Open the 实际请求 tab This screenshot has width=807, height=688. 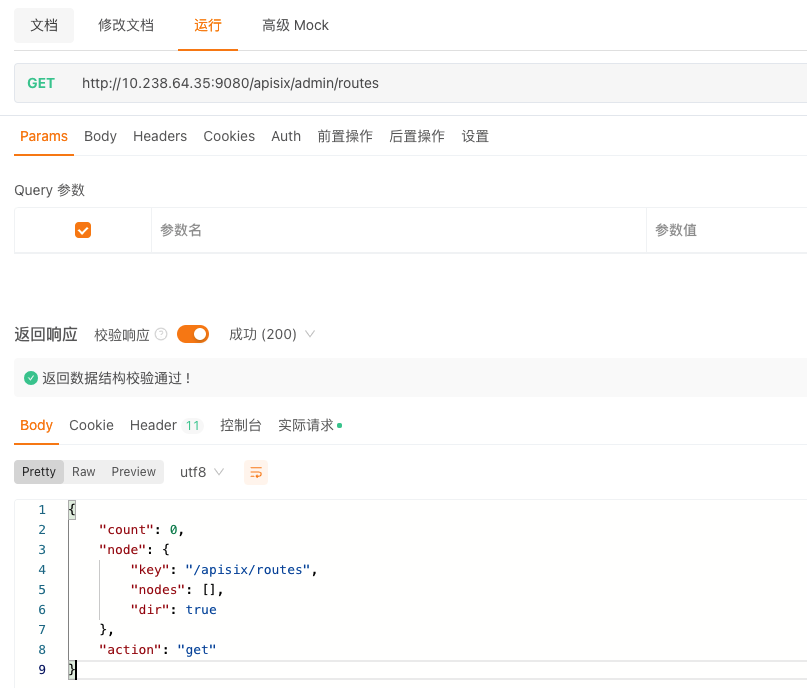point(310,426)
